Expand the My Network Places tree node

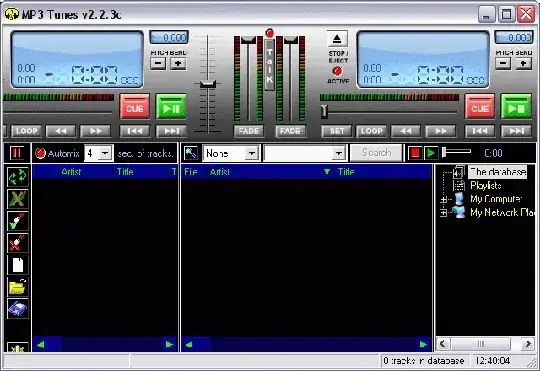point(444,213)
